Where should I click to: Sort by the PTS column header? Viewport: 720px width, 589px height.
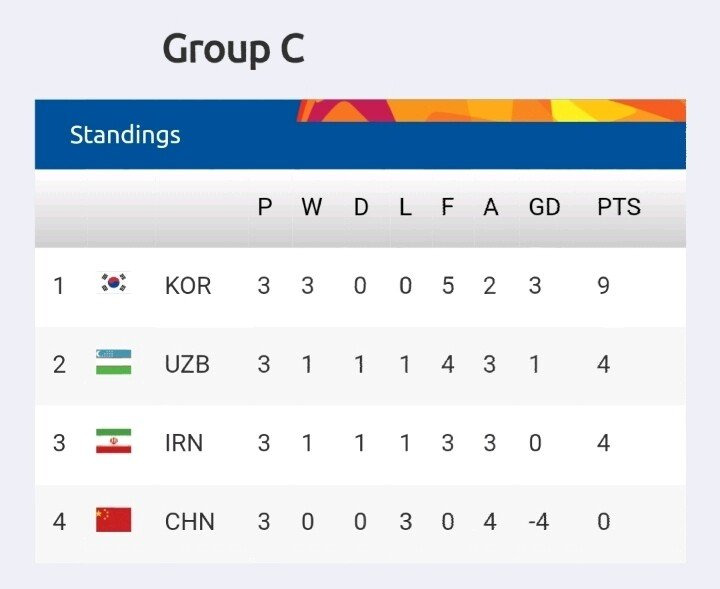pyautogui.click(x=619, y=207)
